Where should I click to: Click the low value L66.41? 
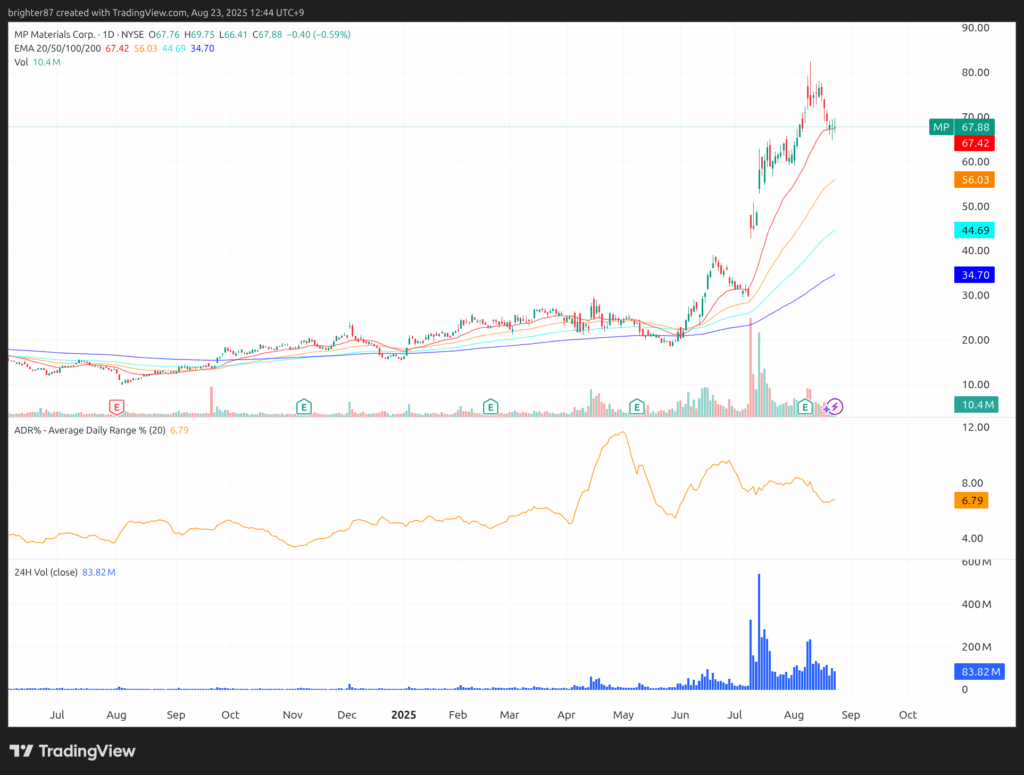pos(233,35)
